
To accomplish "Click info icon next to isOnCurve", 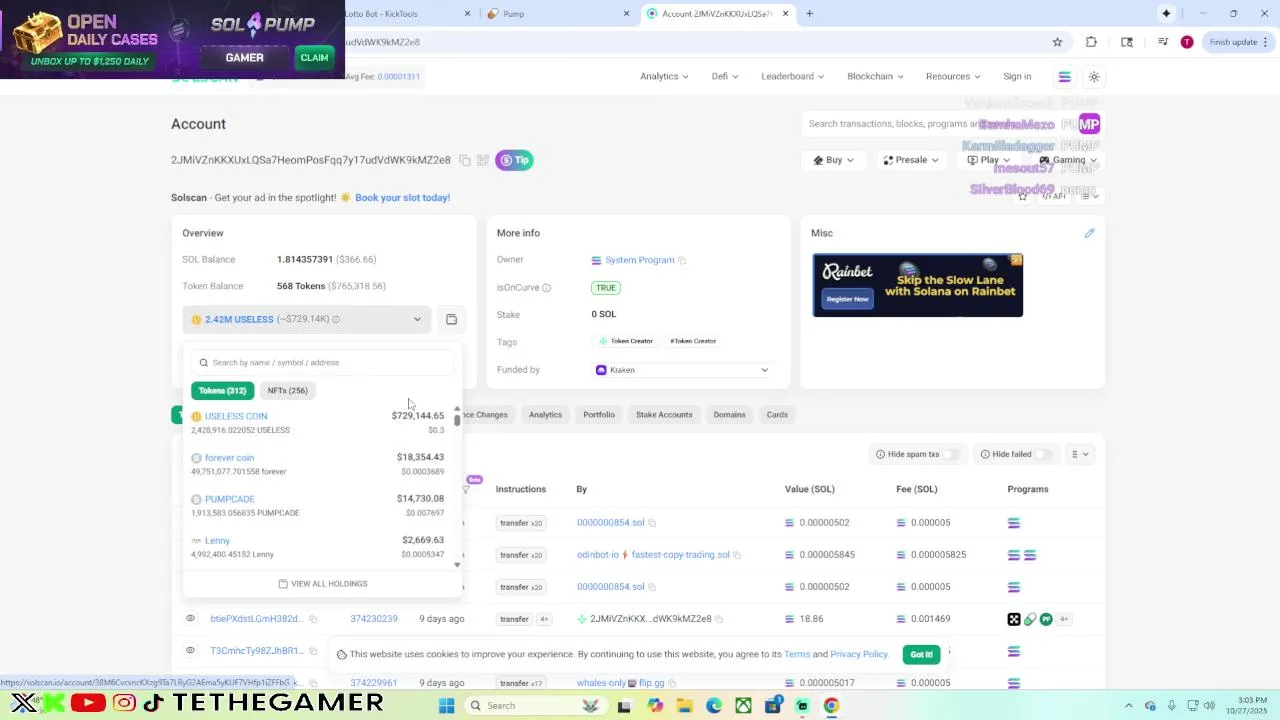I will tap(546, 288).
